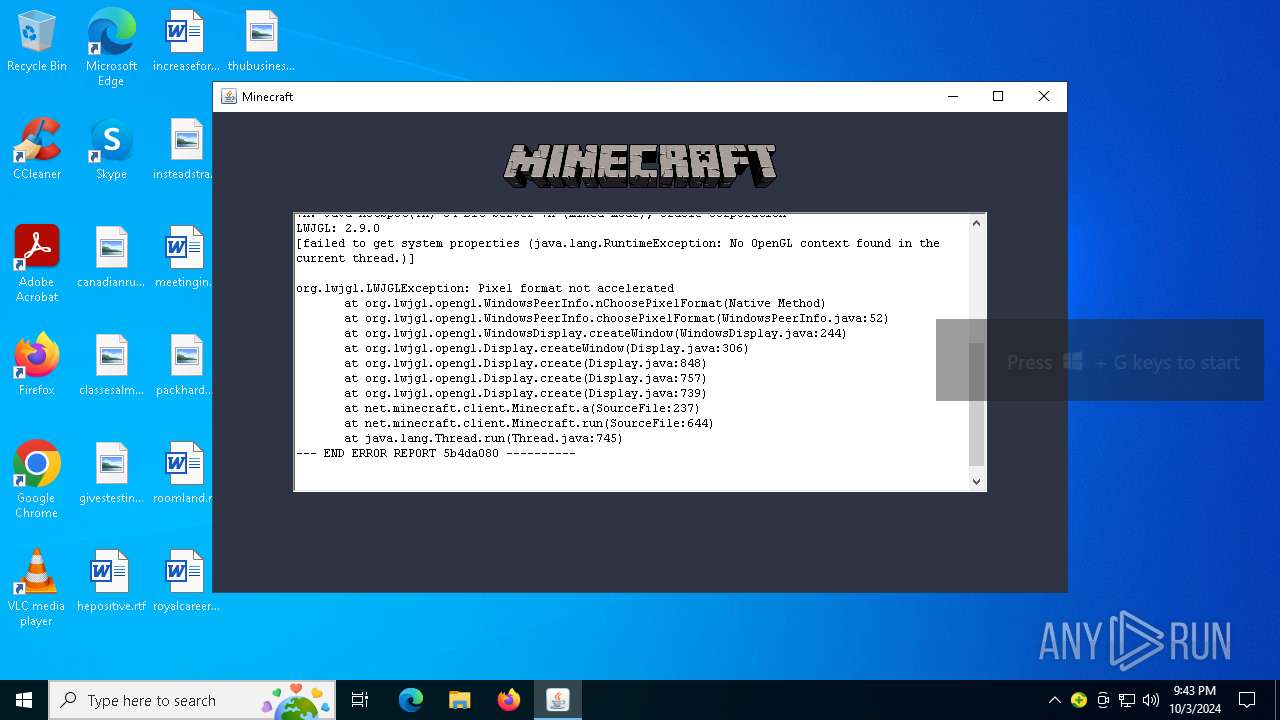Click the Java Minecraft taskbar button
Screen dimensions: 1280x720
click(x=557, y=700)
